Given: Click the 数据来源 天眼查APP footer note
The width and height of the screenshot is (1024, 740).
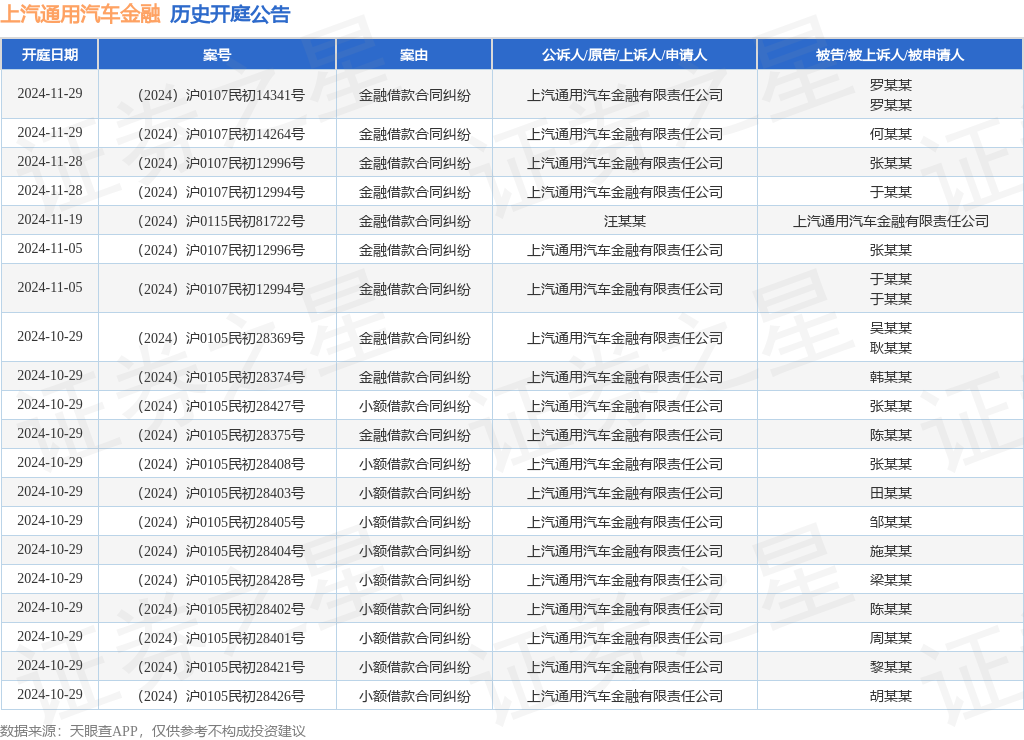Looking at the screenshot, I should [153, 731].
